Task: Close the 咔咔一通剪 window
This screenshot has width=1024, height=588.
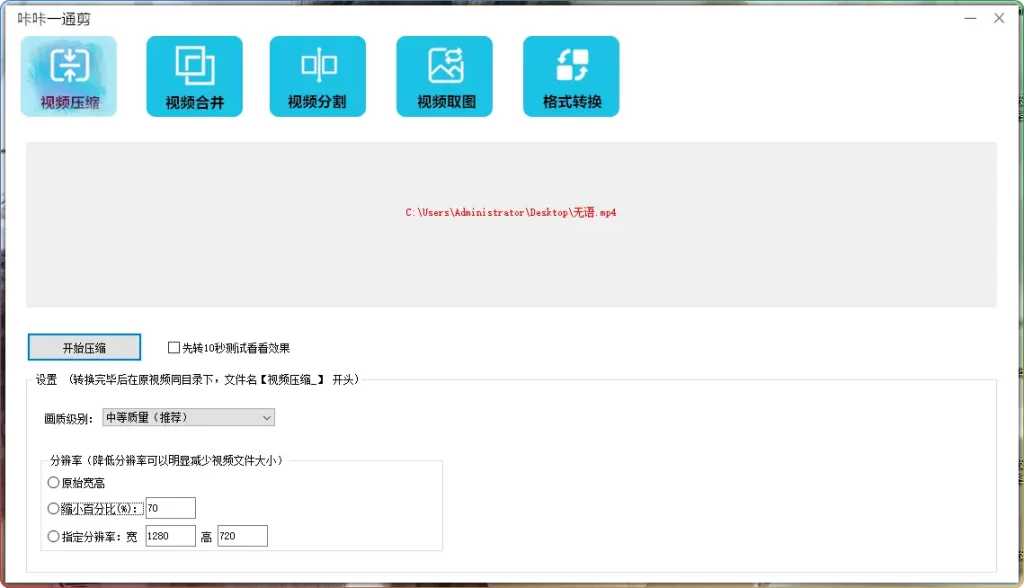Action: click(999, 18)
